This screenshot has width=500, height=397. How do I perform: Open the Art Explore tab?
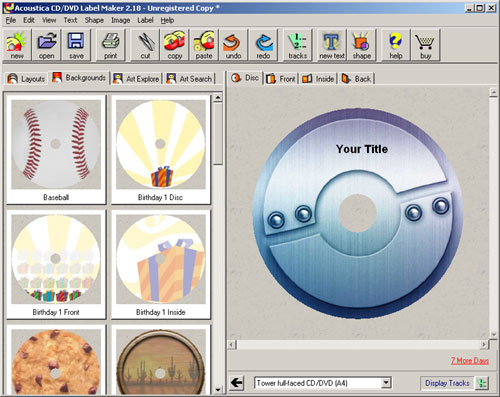click(x=136, y=79)
